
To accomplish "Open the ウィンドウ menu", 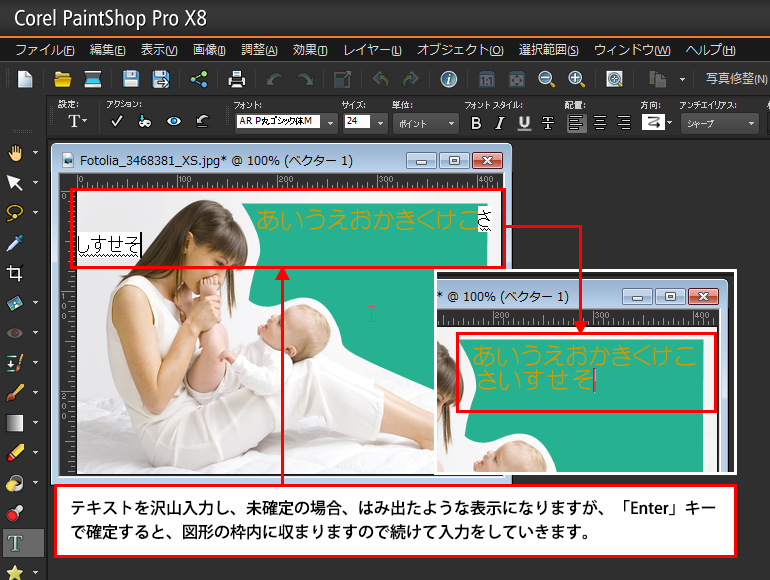I will point(632,50).
